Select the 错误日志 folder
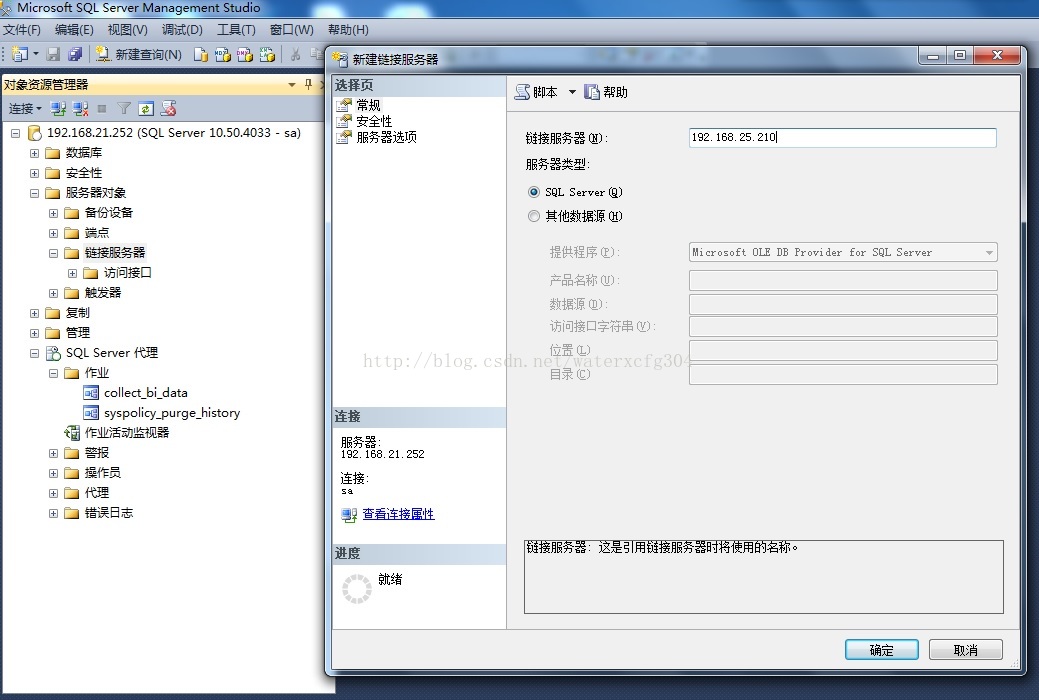Viewport: 1039px width, 700px height. (x=109, y=512)
